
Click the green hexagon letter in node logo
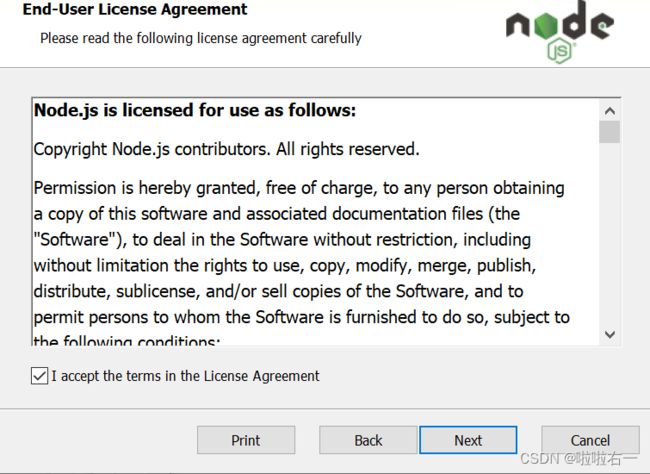[x=546, y=26]
